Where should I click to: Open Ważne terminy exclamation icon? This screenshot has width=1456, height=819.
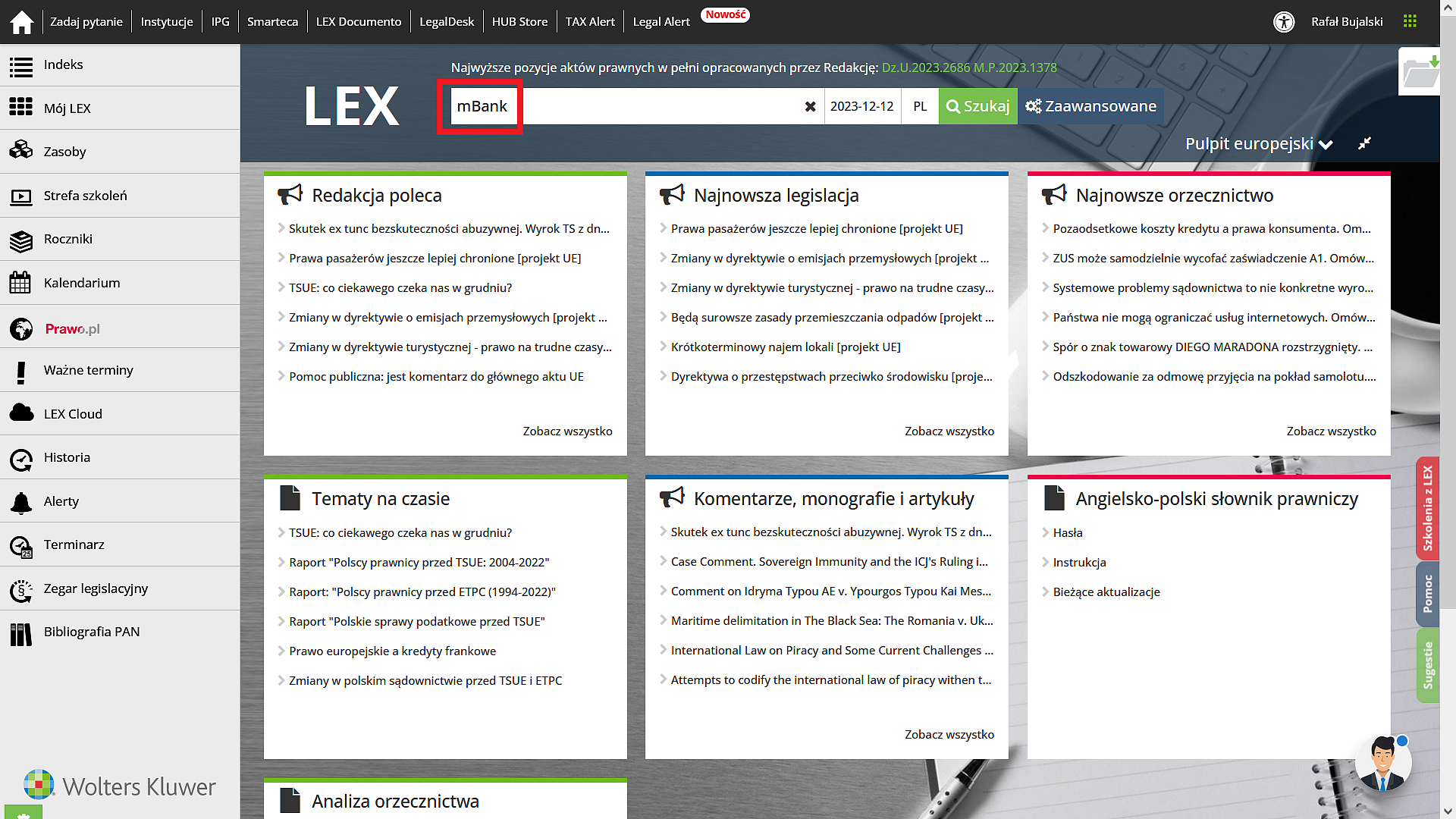tap(21, 372)
